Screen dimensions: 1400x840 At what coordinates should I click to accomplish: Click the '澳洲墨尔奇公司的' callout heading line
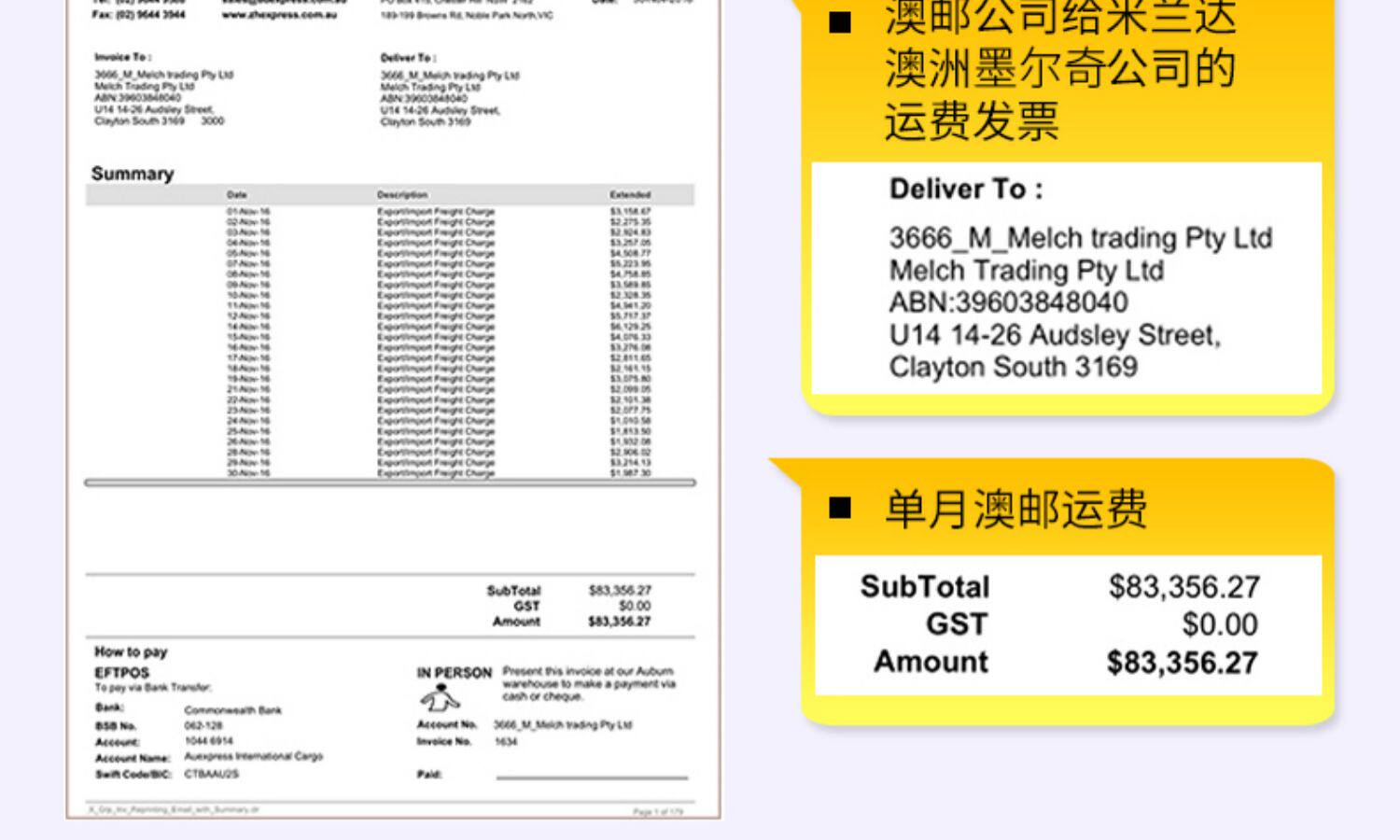[x=1060, y=68]
